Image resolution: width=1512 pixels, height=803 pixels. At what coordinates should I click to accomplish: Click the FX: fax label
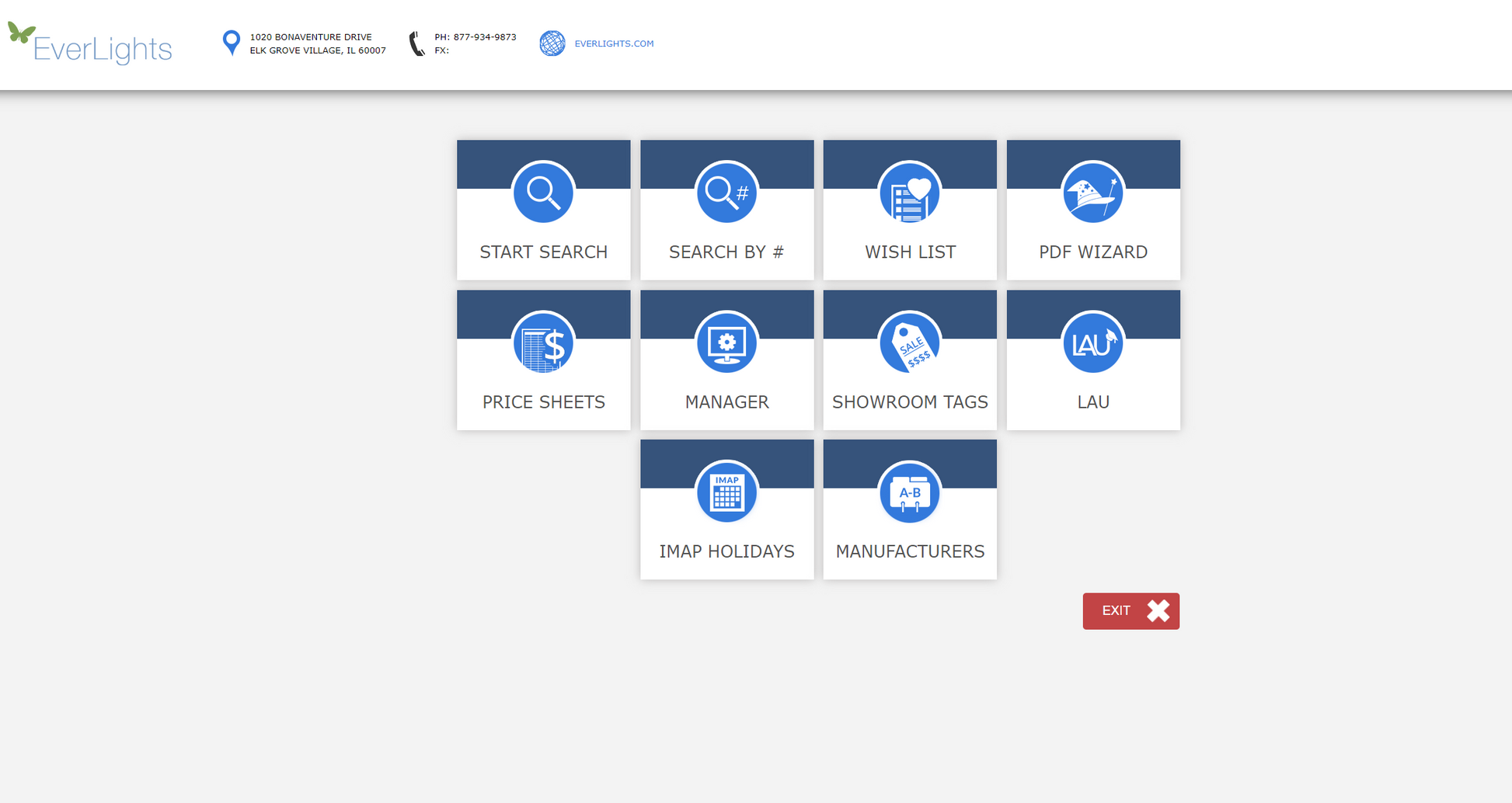[441, 50]
